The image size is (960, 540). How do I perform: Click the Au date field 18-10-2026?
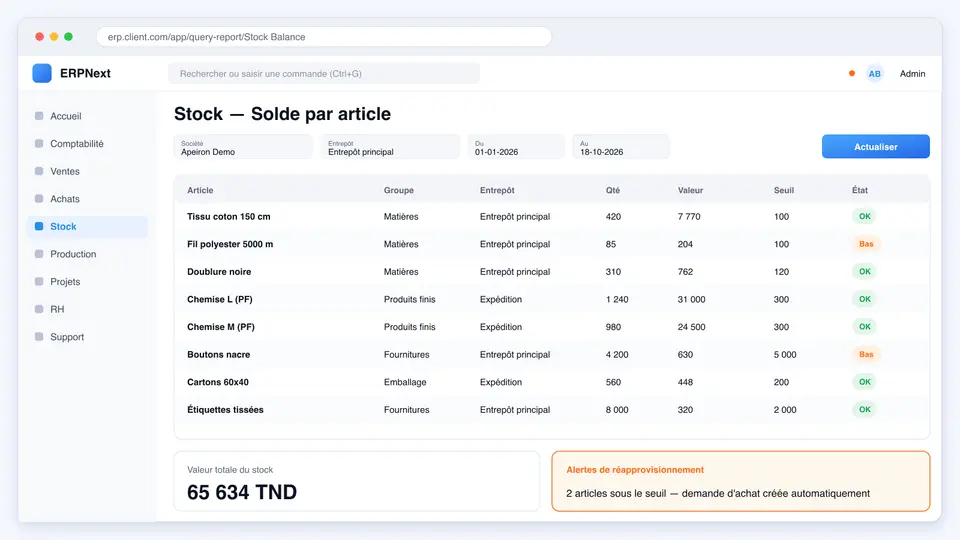tap(621, 147)
